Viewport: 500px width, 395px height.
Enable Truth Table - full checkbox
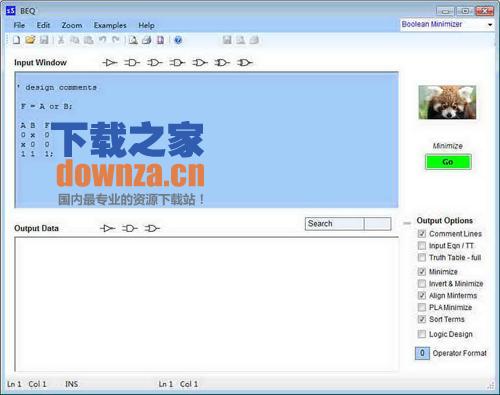[422, 257]
